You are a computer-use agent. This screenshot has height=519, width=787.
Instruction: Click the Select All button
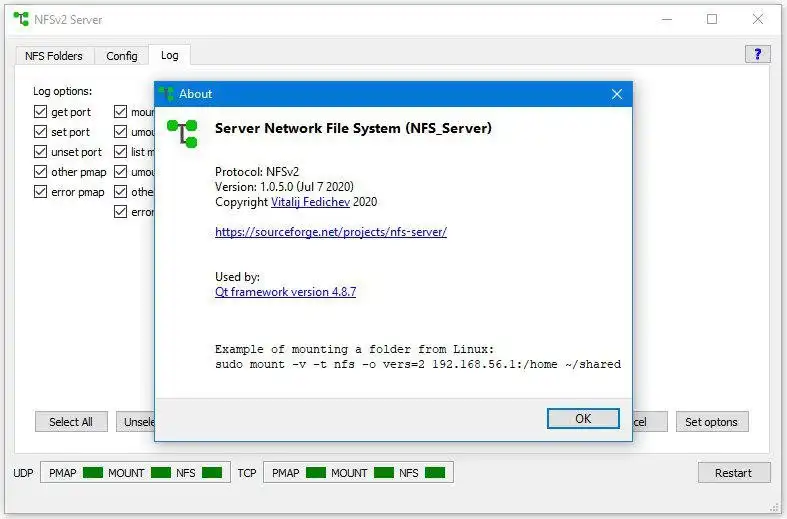point(71,422)
